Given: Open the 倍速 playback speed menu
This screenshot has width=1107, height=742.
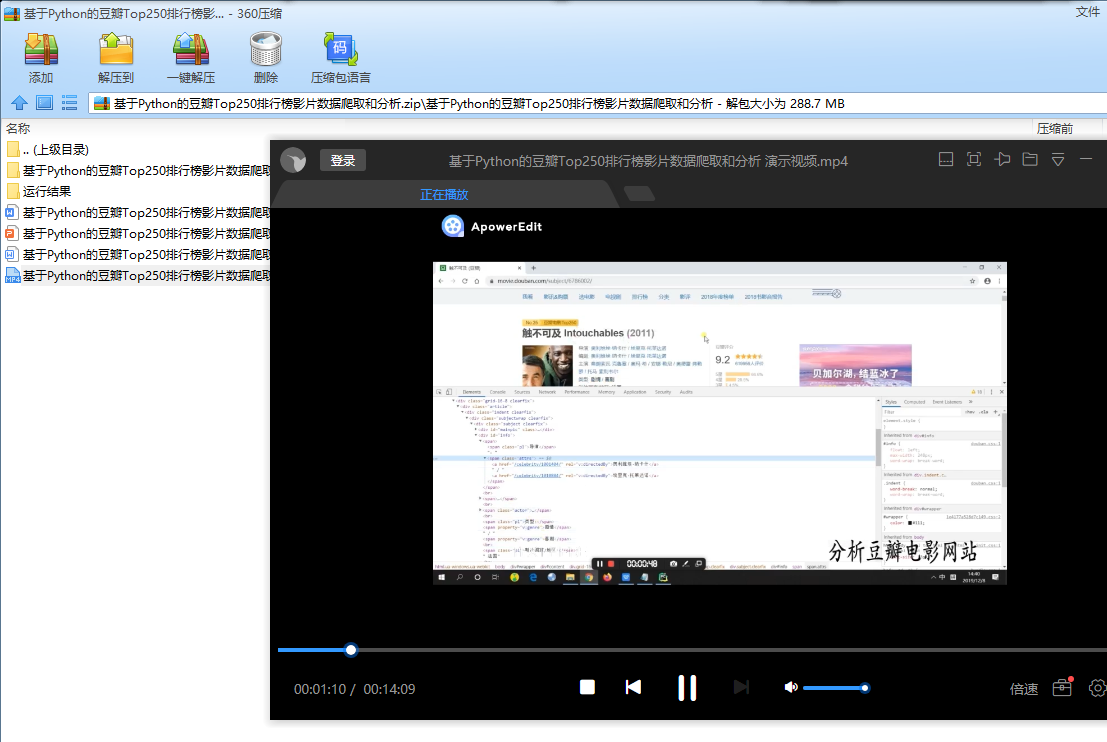Looking at the screenshot, I should click(x=1024, y=689).
